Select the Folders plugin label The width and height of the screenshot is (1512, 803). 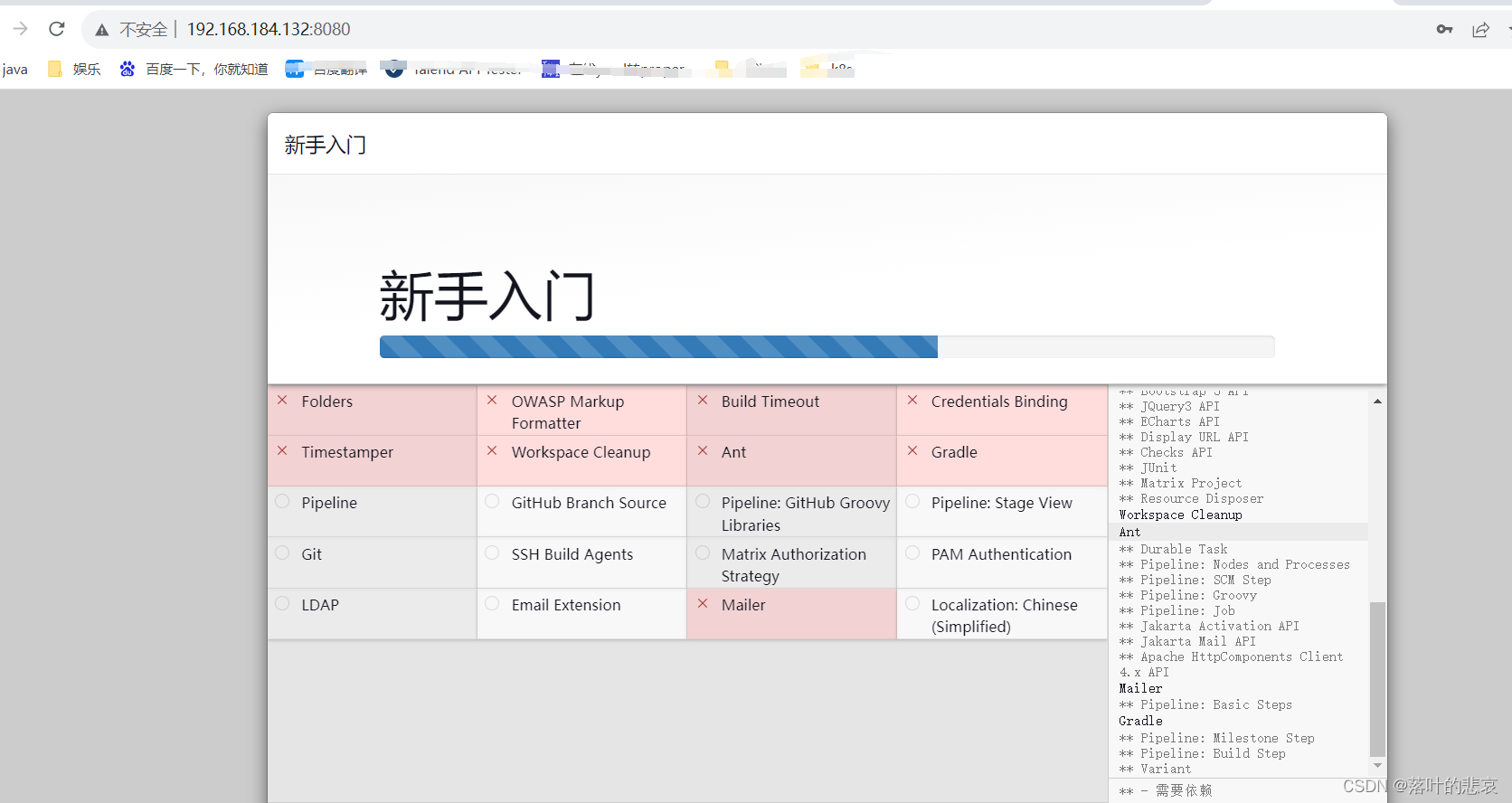point(327,401)
